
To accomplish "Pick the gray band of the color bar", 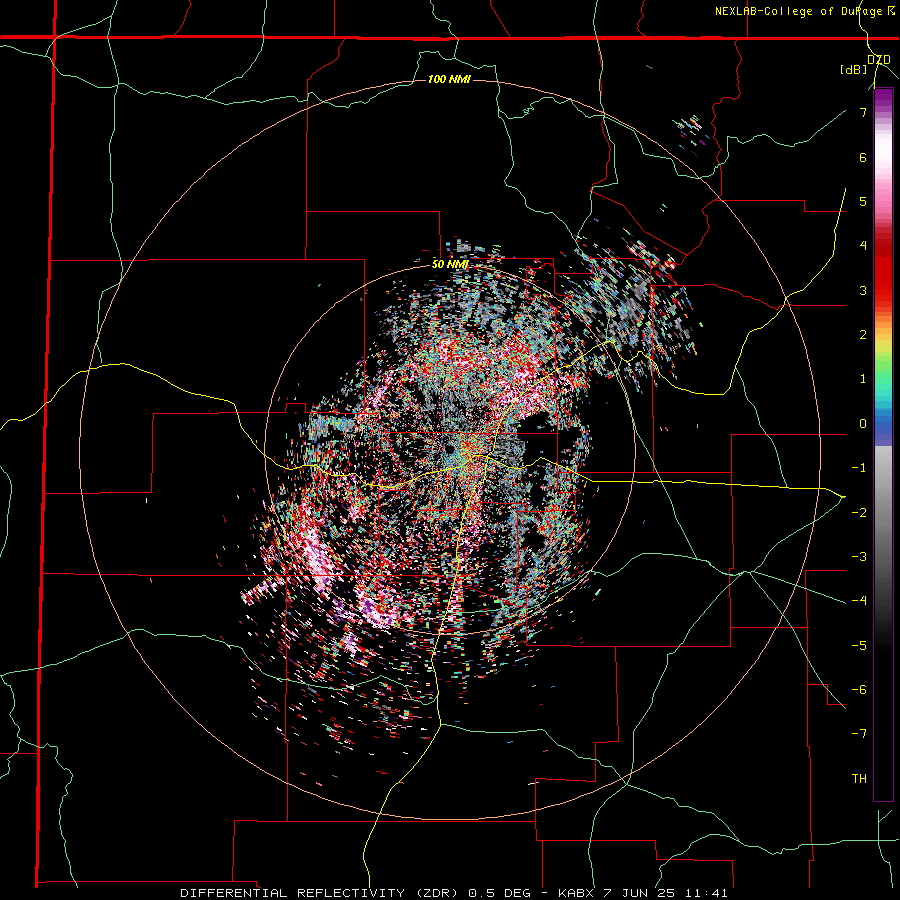I will pos(883,505).
